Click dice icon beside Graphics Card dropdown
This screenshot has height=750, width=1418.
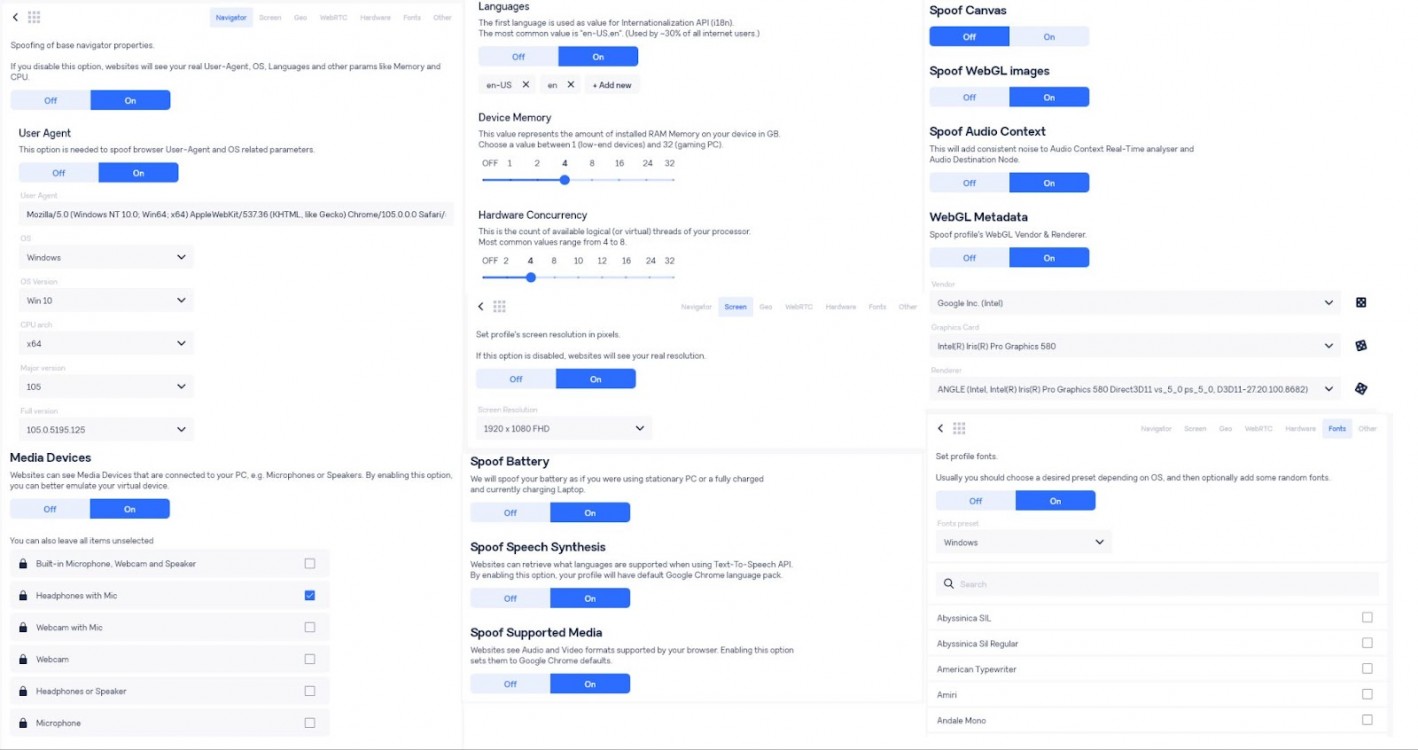pyautogui.click(x=1361, y=346)
